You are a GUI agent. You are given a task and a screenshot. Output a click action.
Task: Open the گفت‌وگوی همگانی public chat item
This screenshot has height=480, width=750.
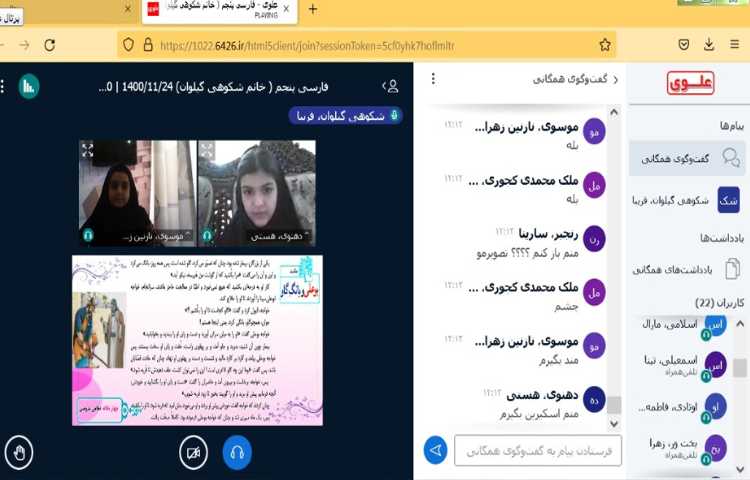pos(687,158)
